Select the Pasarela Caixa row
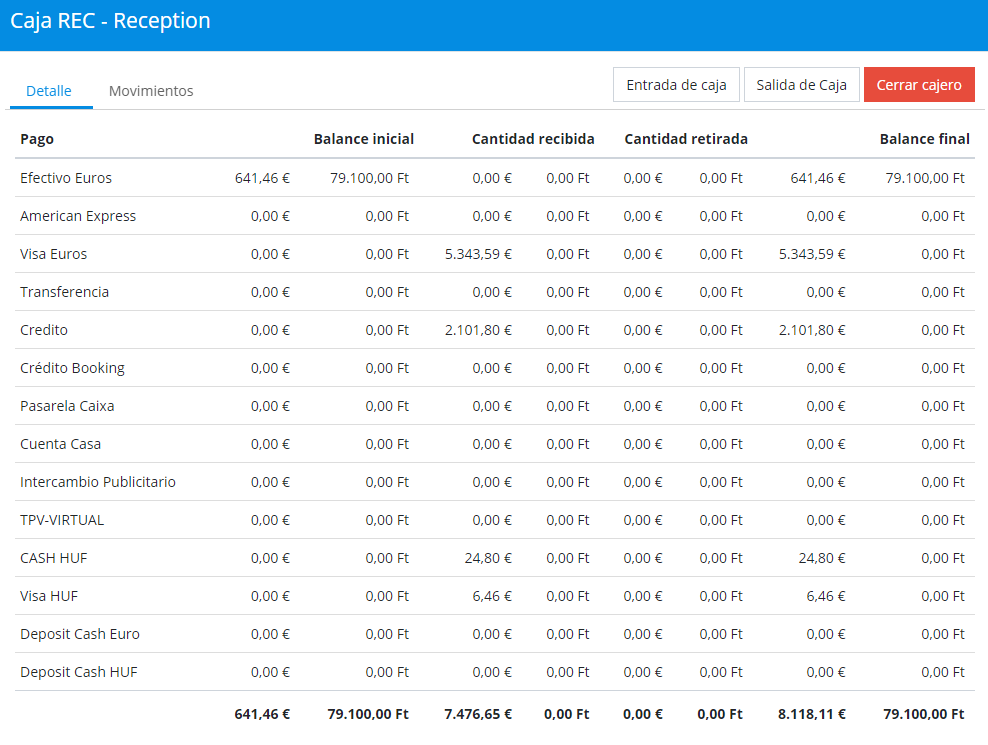The height and width of the screenshot is (745, 988). [67, 406]
